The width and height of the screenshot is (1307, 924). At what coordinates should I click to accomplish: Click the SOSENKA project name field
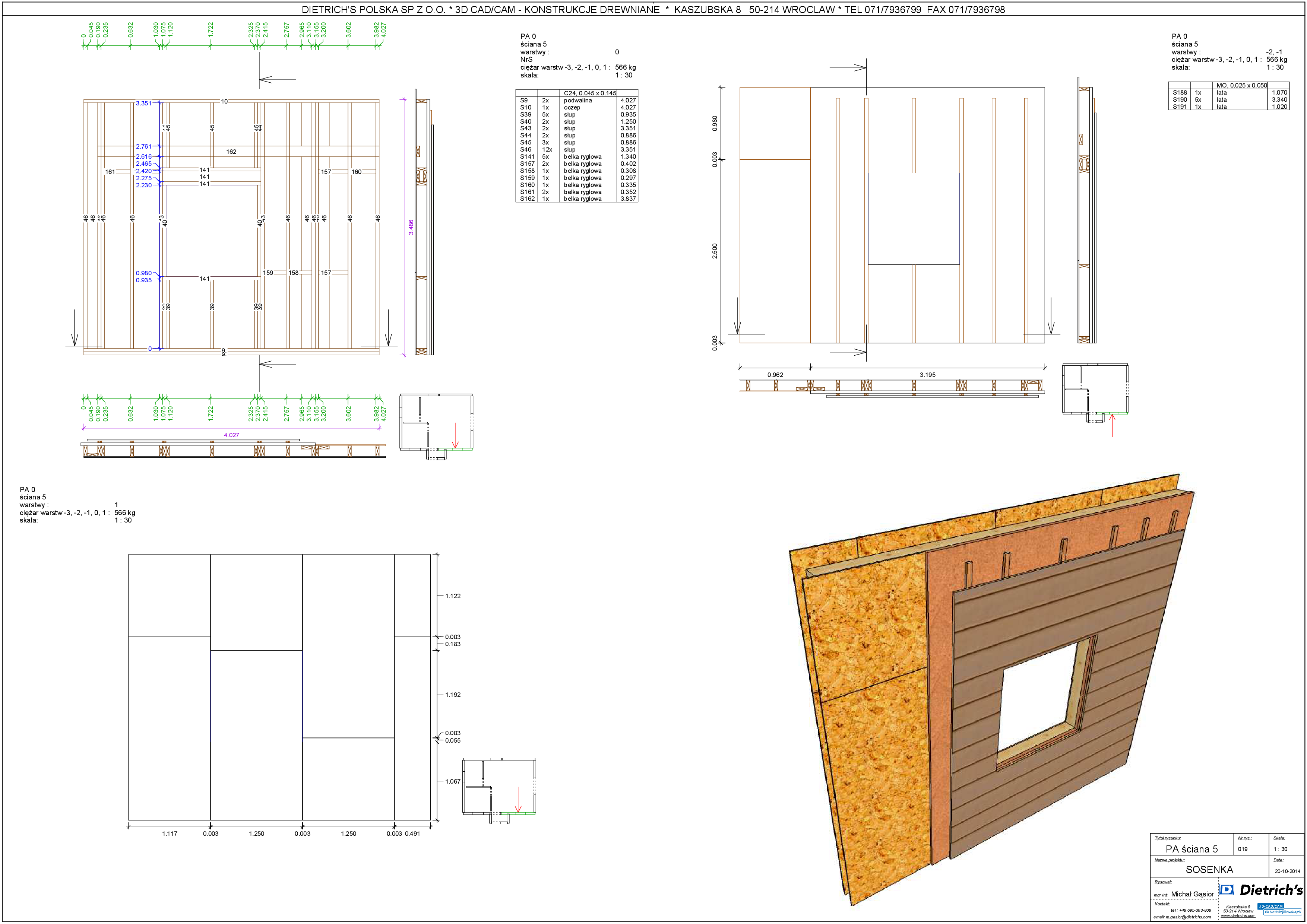[1209, 869]
